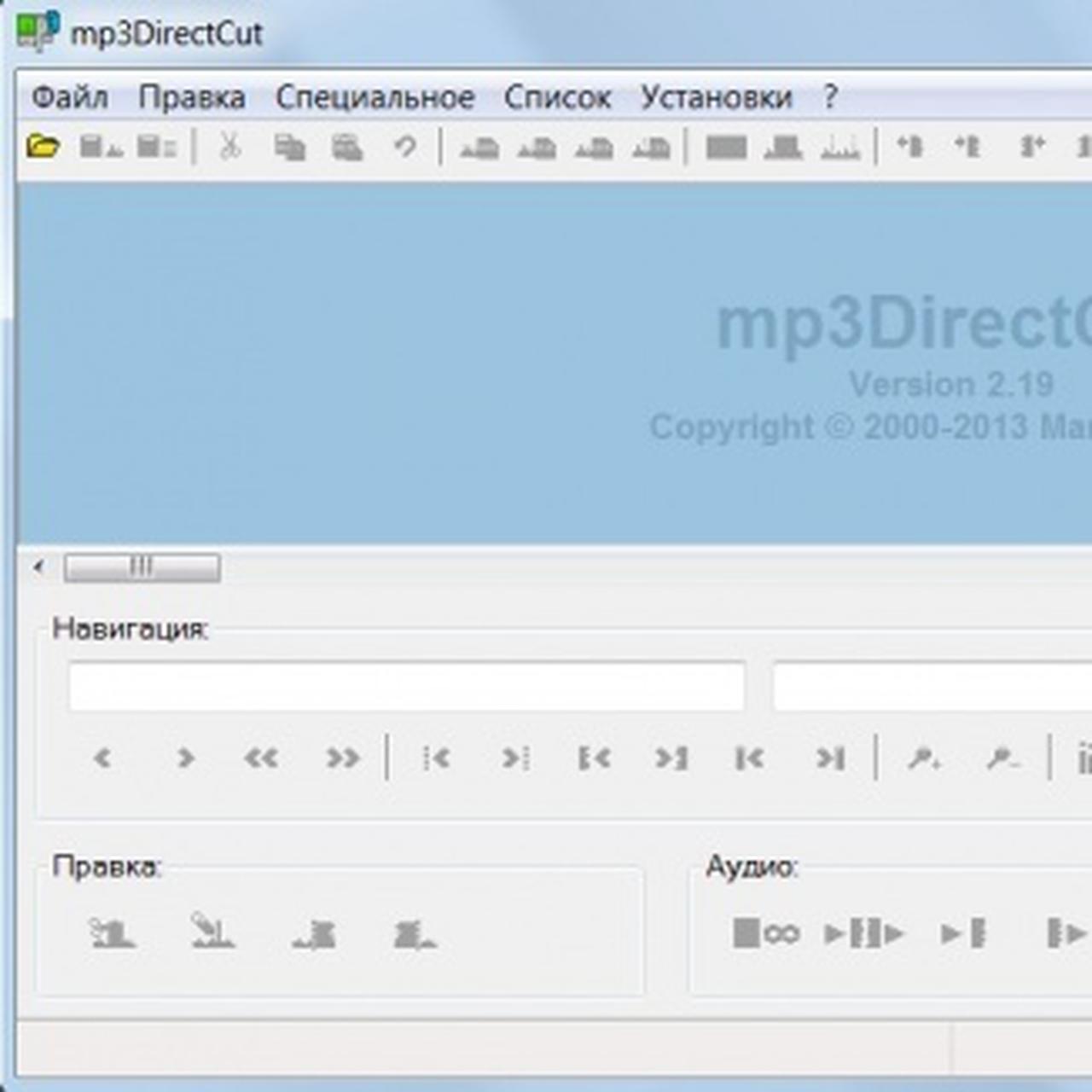The image size is (1092, 1092).
Task: Click the play-to-marker button in Аудио
Action: tap(963, 933)
